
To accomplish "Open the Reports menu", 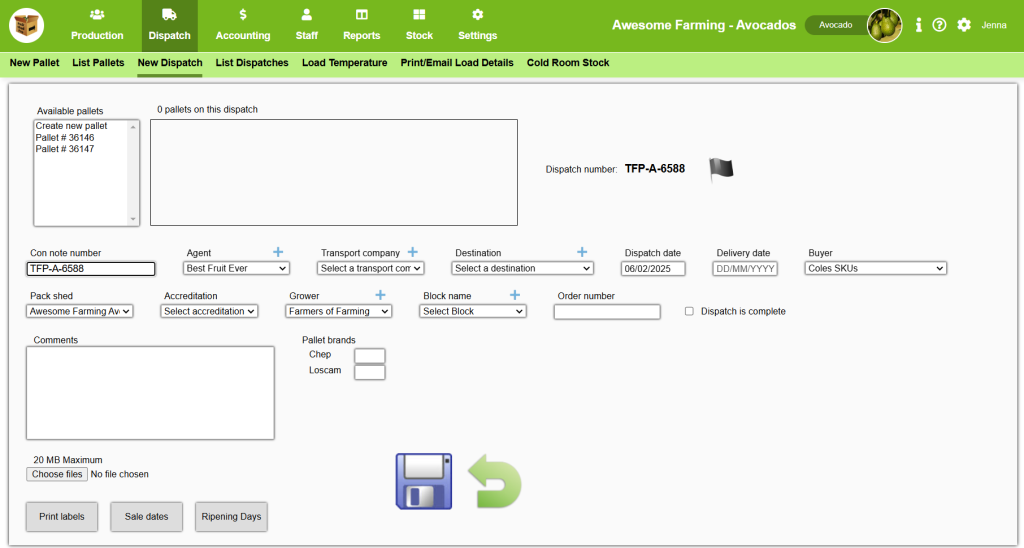I will (362, 26).
